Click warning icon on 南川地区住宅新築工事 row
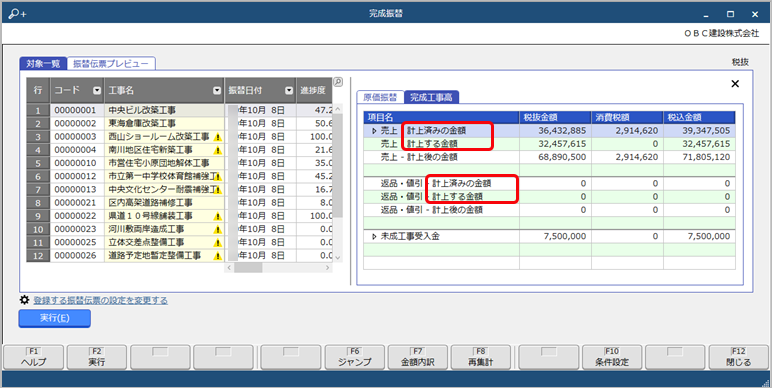The image size is (772, 388). (x=218, y=150)
